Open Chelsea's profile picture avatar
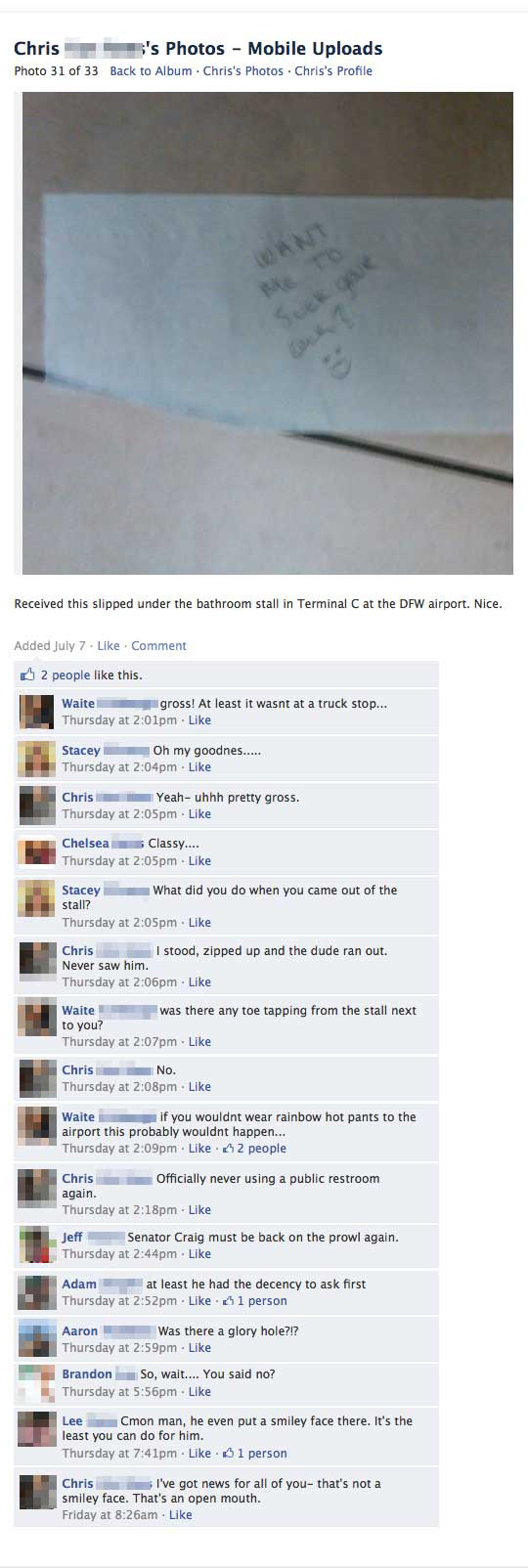Image resolution: width=528 pixels, height=1568 pixels. [x=37, y=851]
